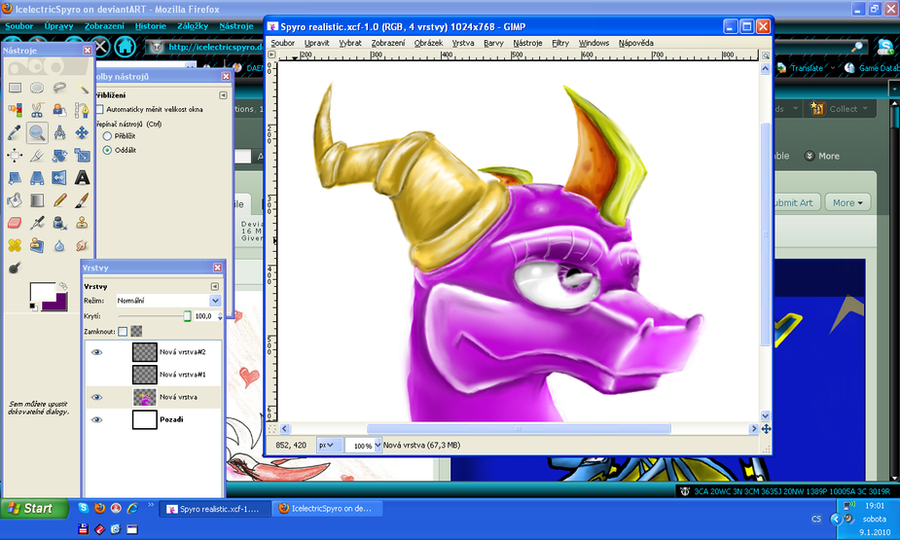
Task: Select the Move tool
Action: (82, 133)
